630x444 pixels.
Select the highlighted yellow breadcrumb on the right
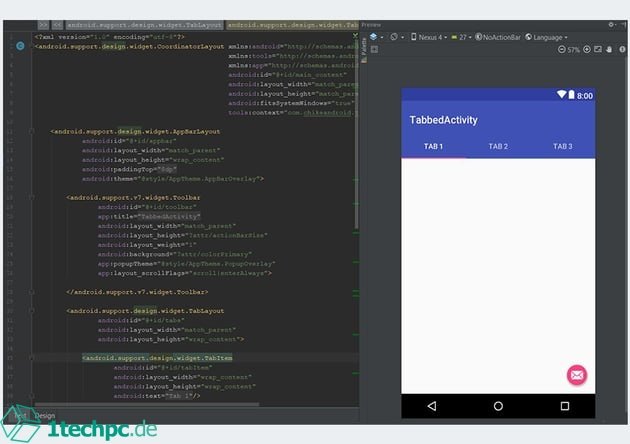point(292,25)
